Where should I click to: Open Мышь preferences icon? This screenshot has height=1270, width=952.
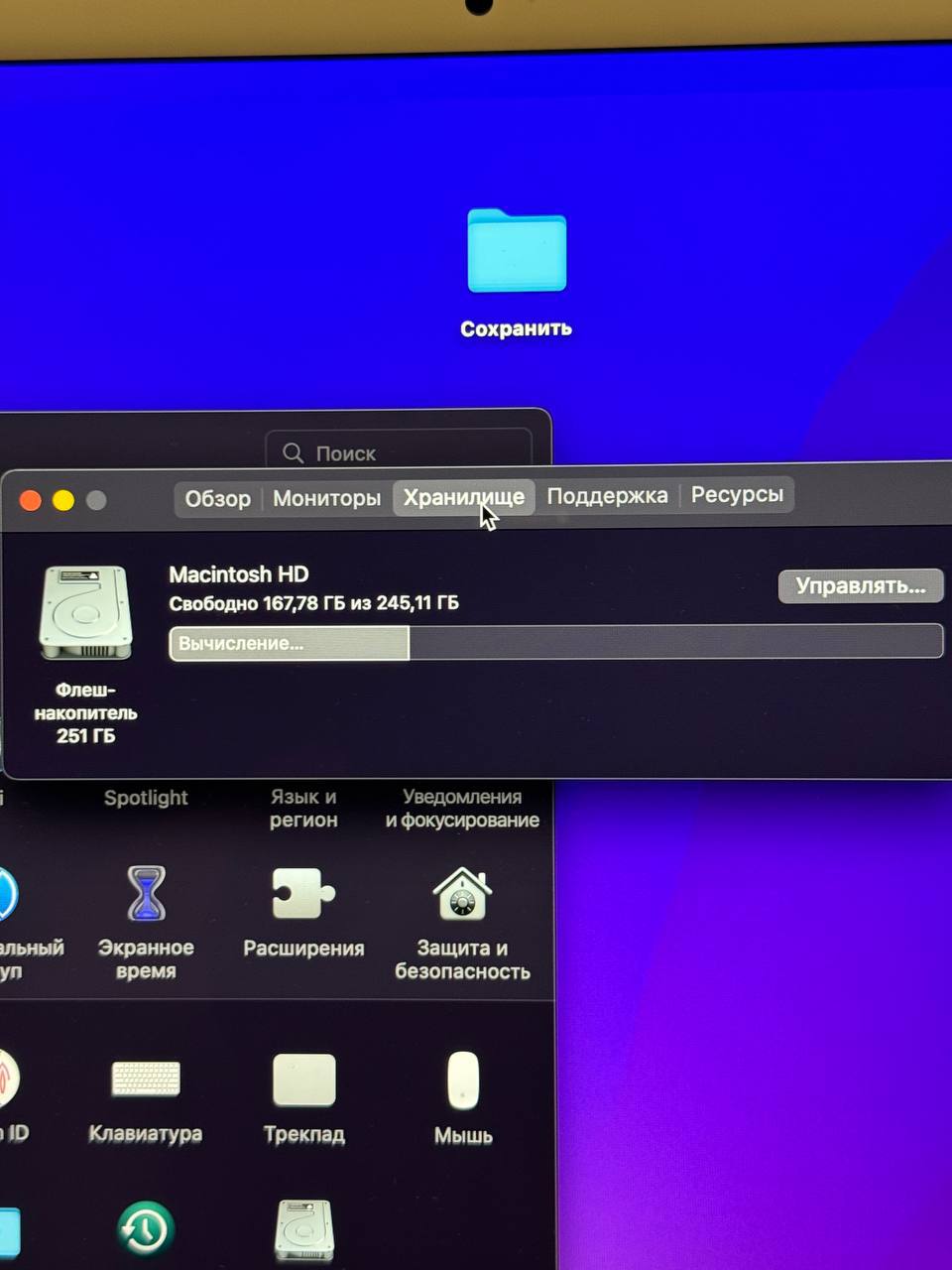pyautogui.click(x=462, y=1079)
